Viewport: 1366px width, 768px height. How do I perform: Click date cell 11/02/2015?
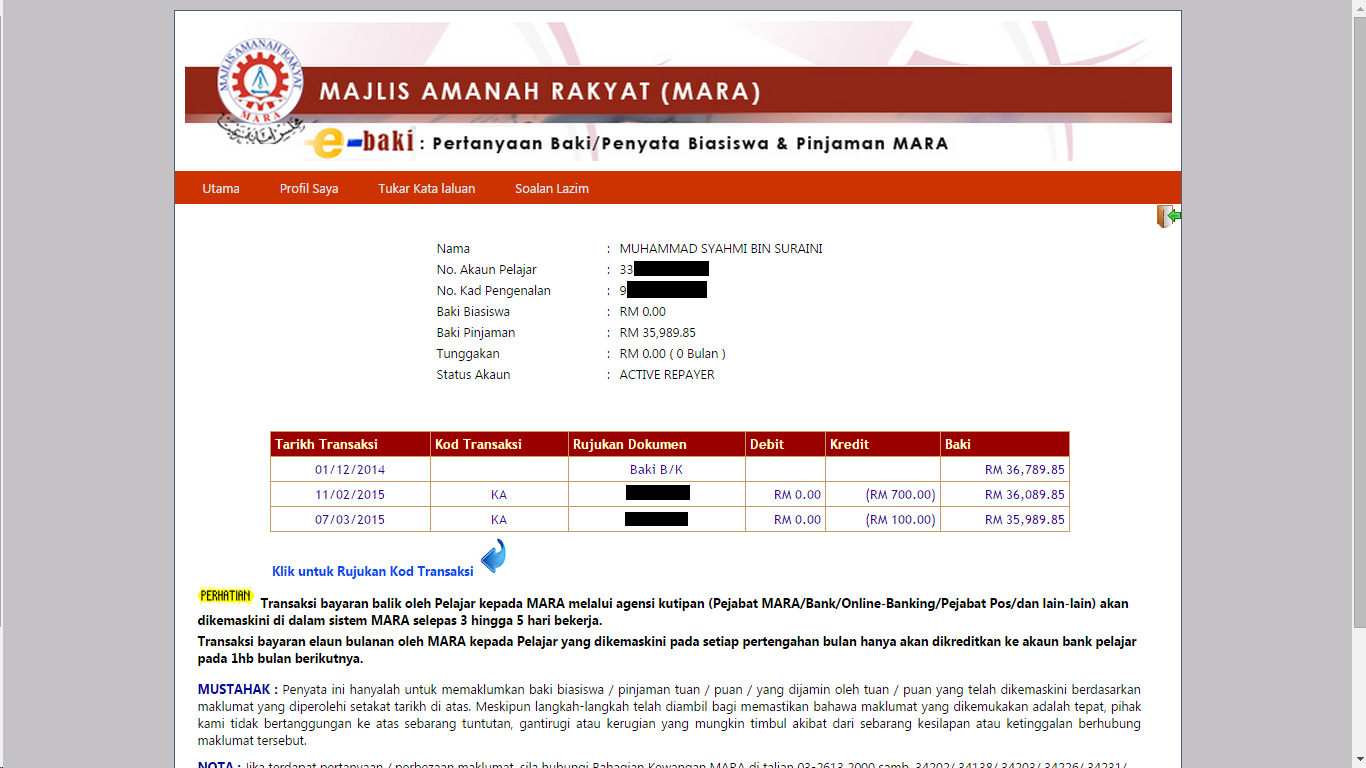[x=350, y=495]
